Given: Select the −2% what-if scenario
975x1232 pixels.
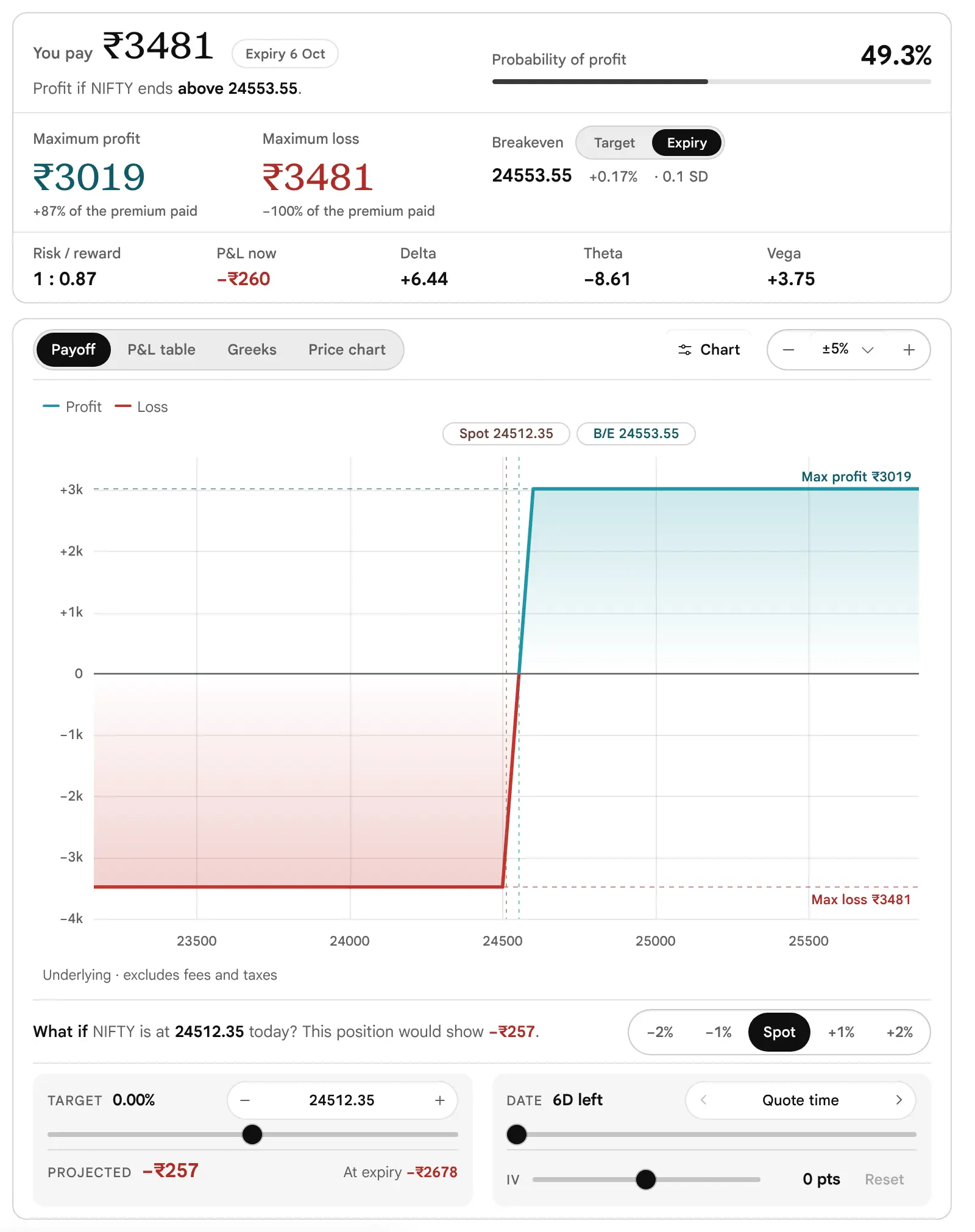Looking at the screenshot, I should (660, 1032).
